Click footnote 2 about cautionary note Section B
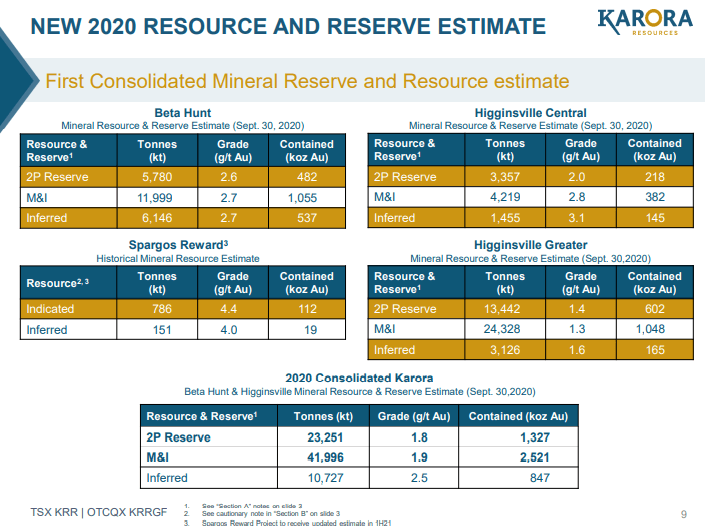This screenshot has width=705, height=526. (271, 514)
